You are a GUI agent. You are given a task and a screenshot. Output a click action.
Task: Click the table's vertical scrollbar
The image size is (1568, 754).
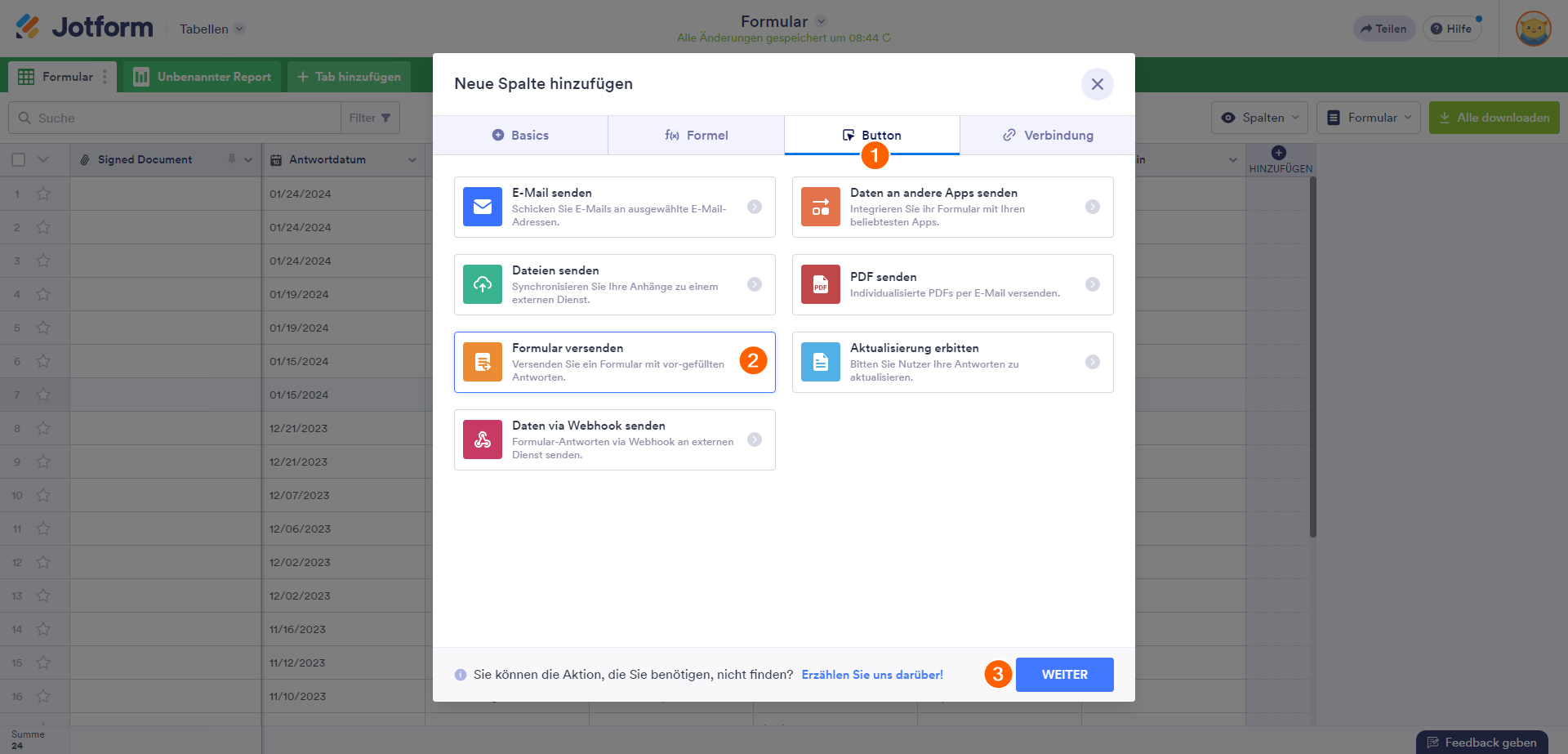pyautogui.click(x=1312, y=359)
